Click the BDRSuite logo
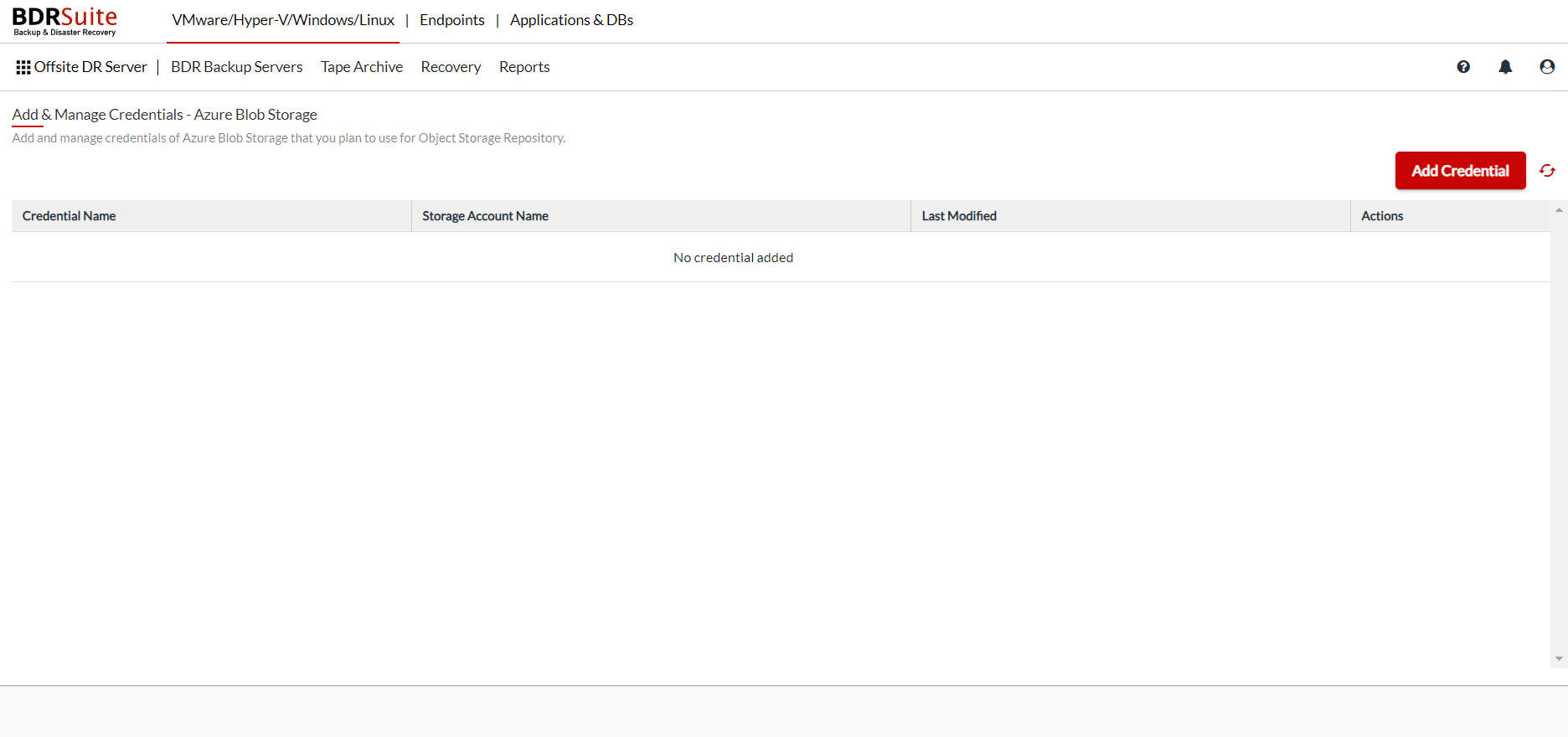The width and height of the screenshot is (1568, 737). tap(64, 21)
